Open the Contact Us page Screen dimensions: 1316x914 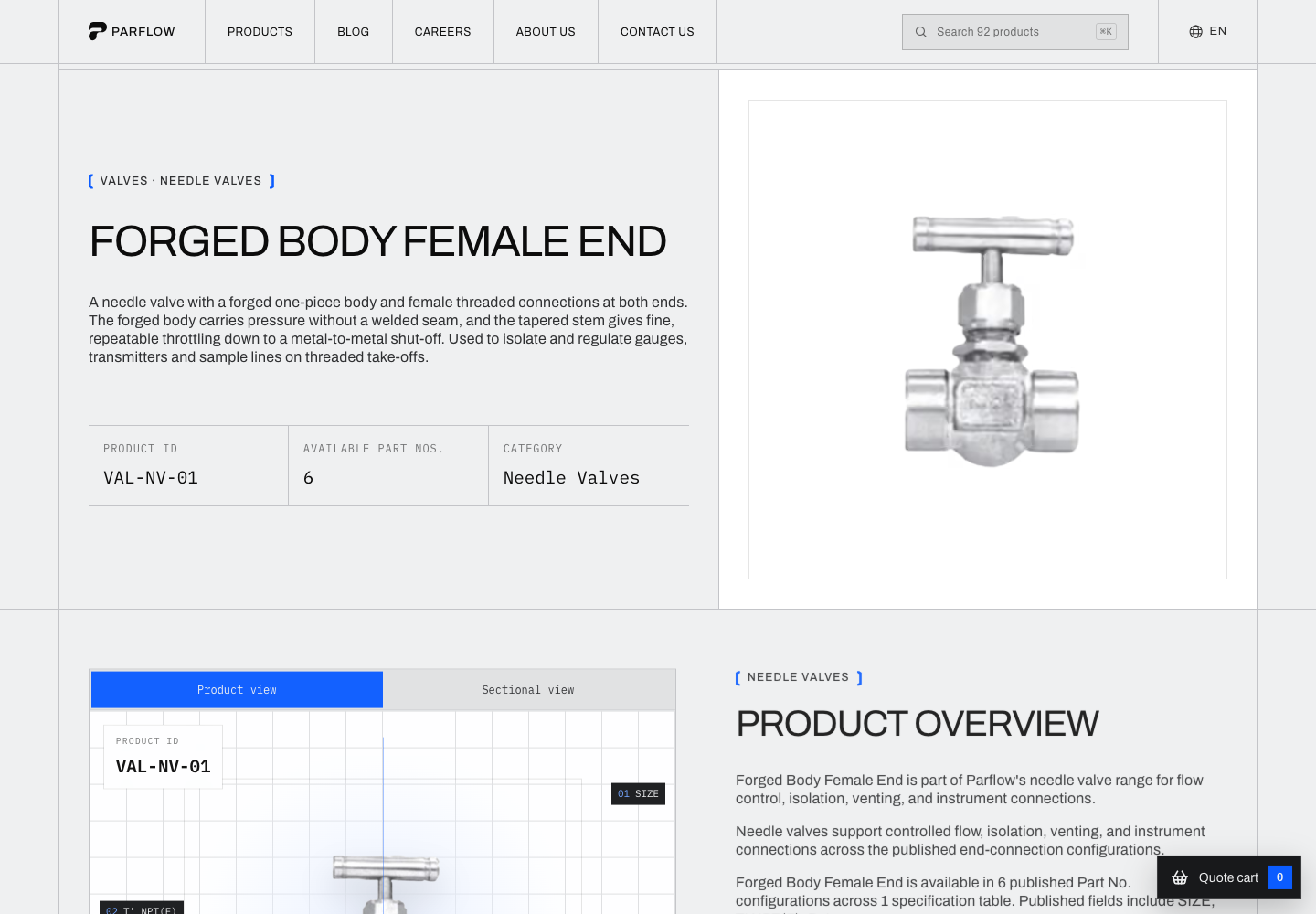[657, 31]
